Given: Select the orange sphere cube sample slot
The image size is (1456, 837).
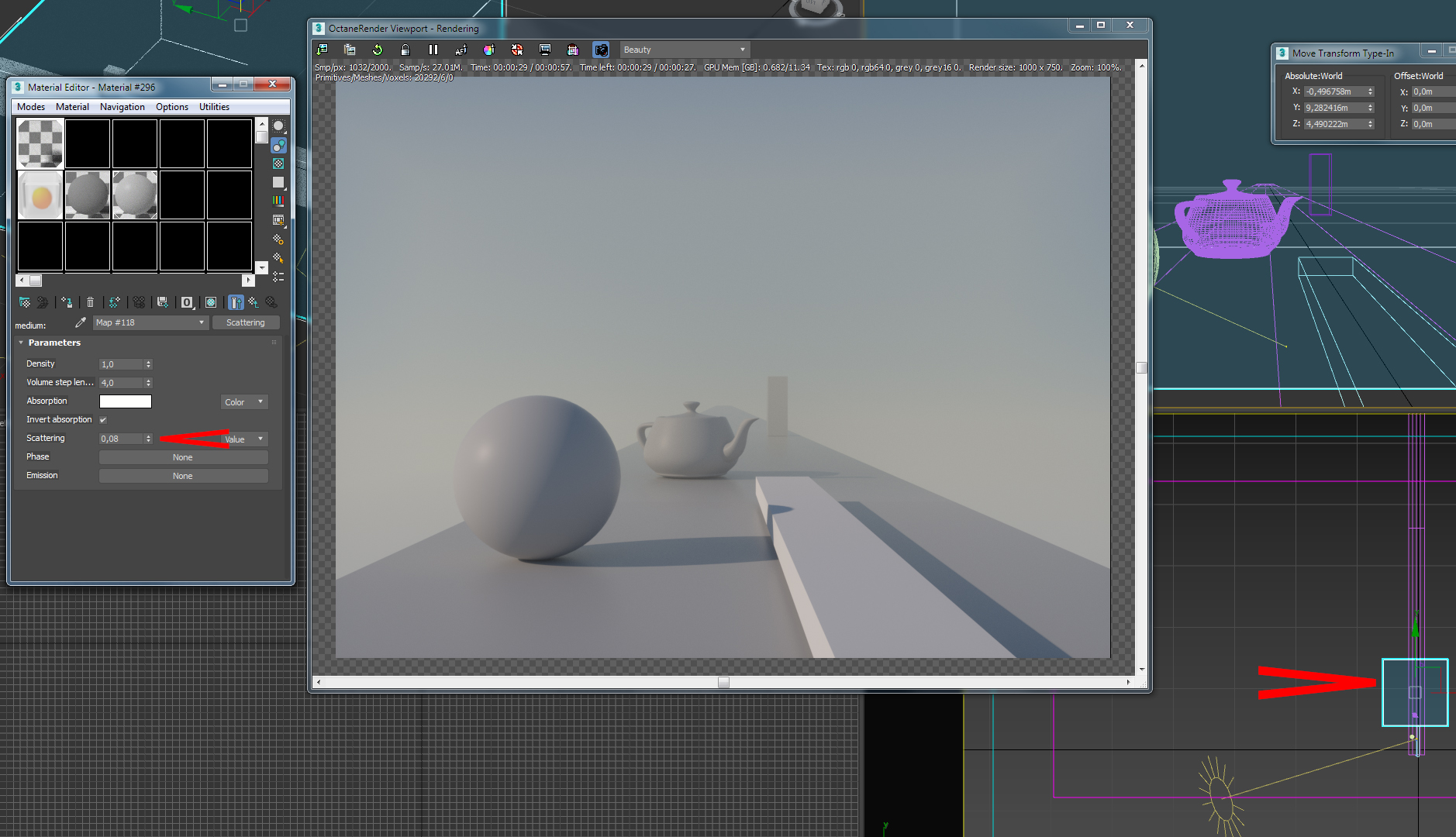Looking at the screenshot, I should click(40, 195).
